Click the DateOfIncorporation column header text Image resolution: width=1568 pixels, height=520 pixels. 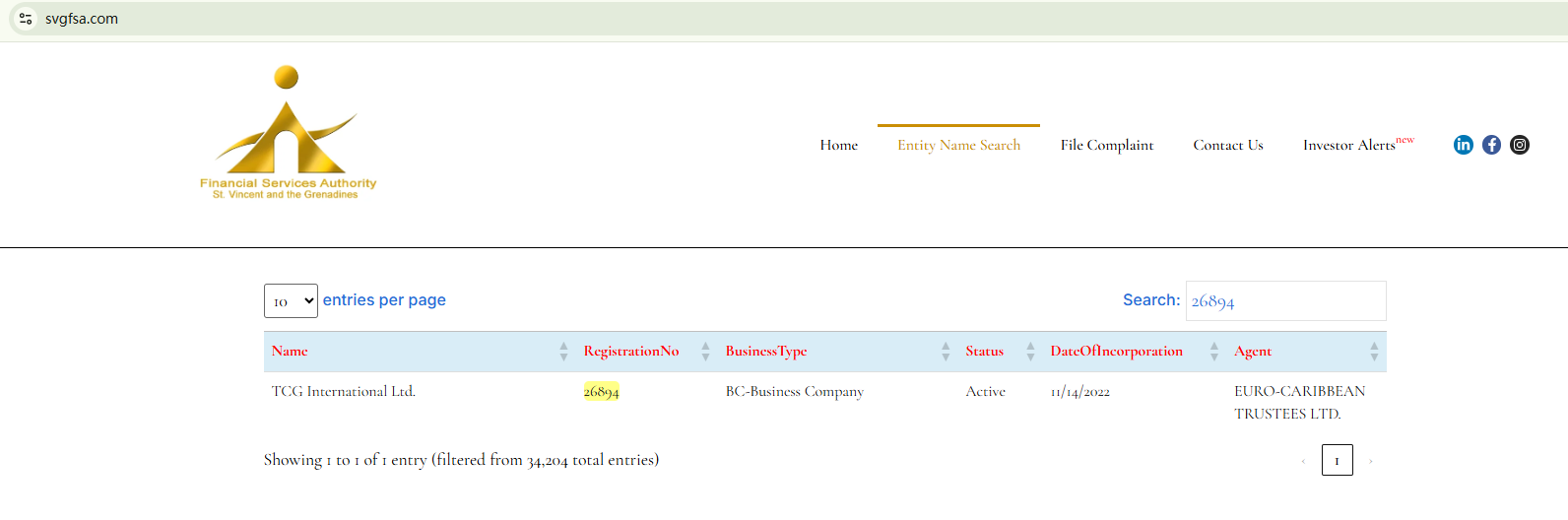1116,352
